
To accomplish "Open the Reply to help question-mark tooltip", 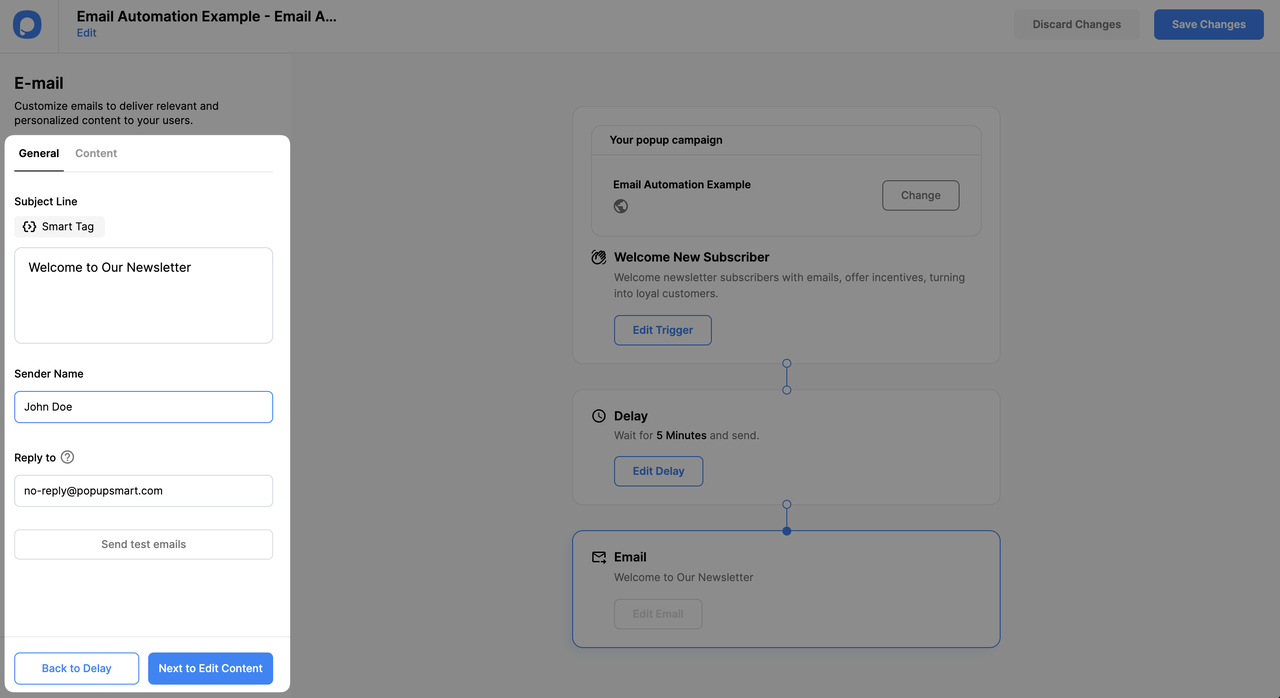I will pos(67,457).
